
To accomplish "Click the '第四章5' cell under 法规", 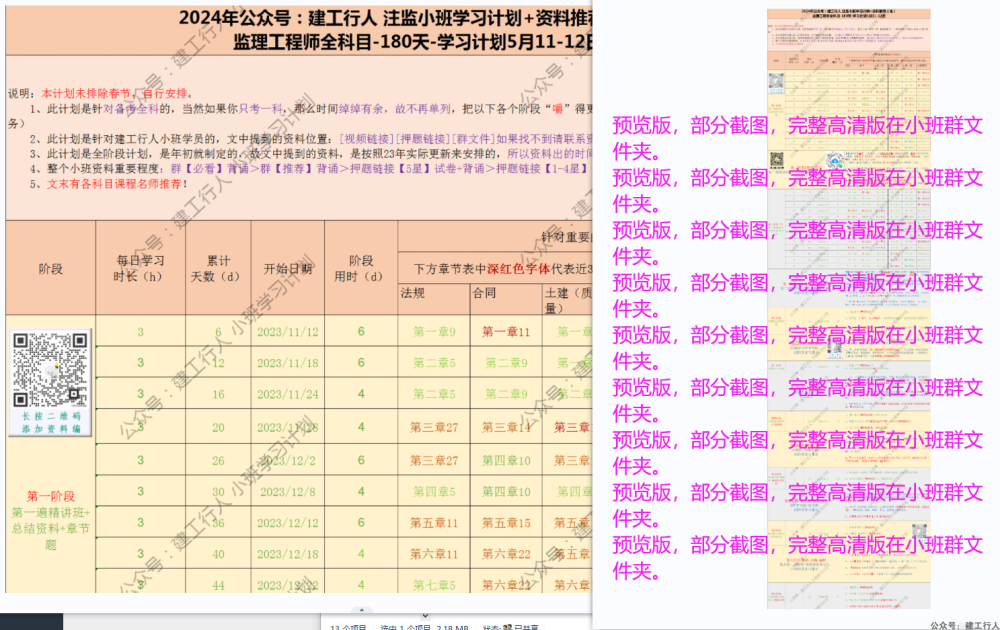I will [434, 492].
